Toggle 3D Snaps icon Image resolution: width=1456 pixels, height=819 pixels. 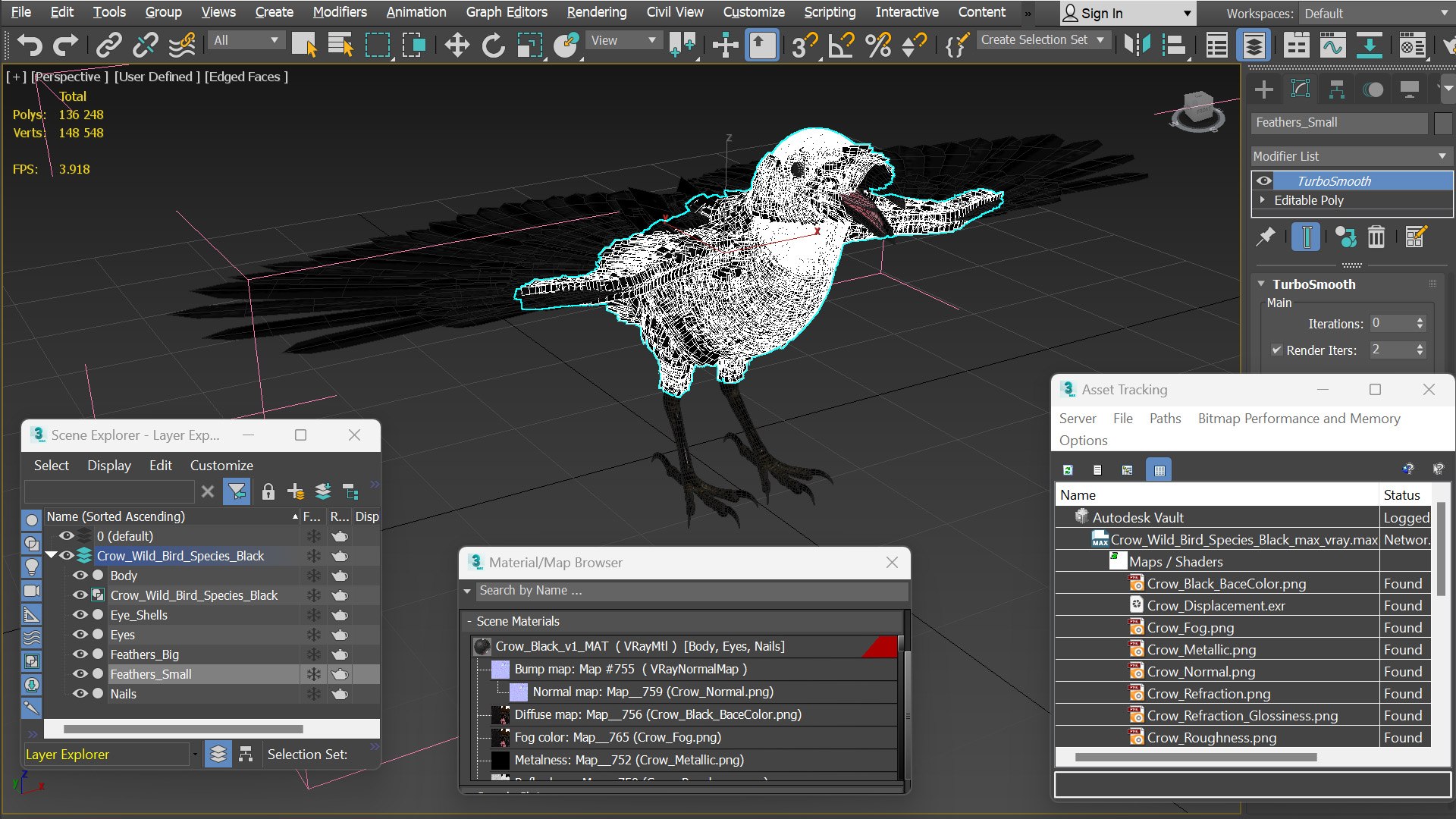804,45
